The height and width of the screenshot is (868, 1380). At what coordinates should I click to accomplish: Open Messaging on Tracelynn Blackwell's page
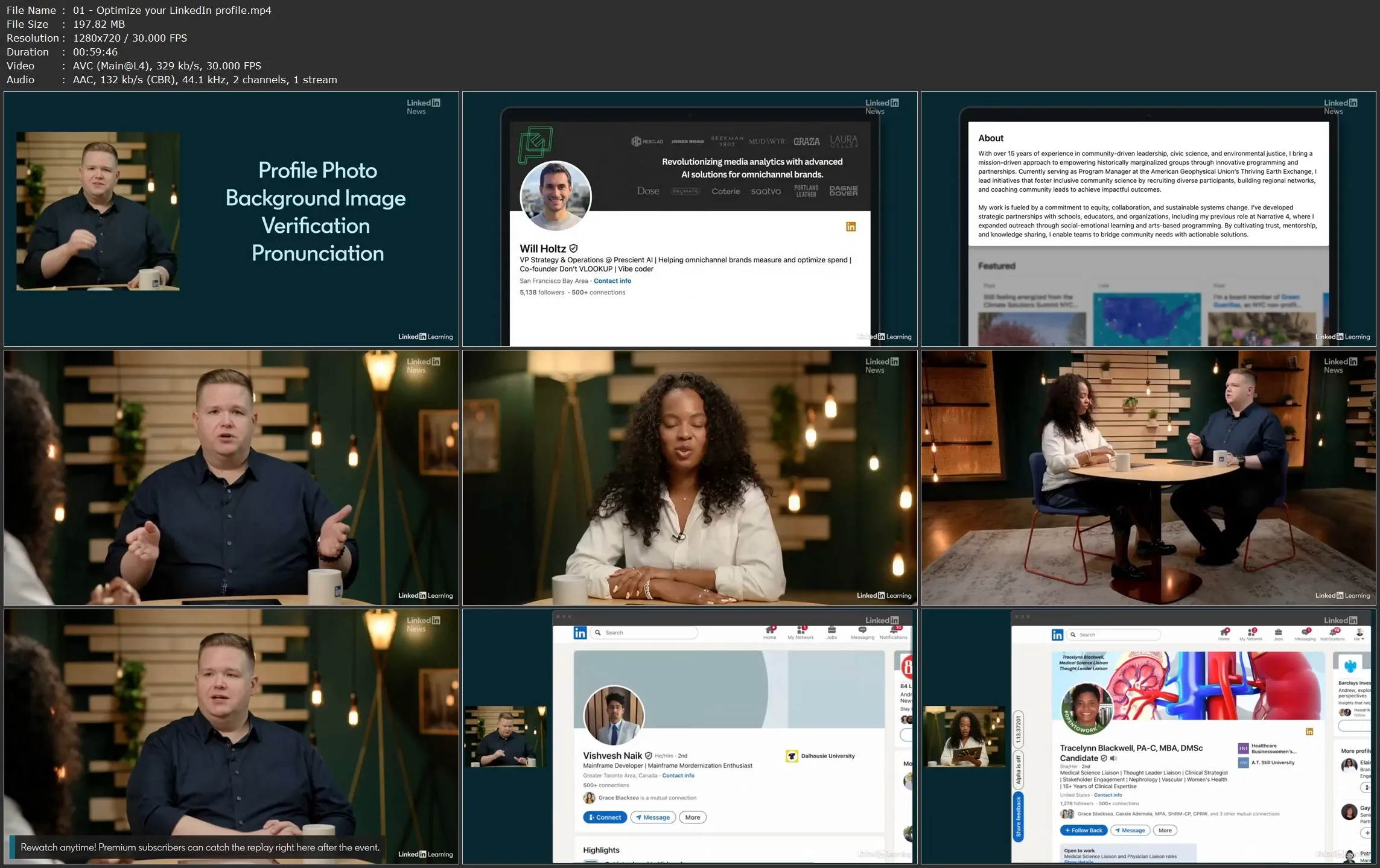1305,634
